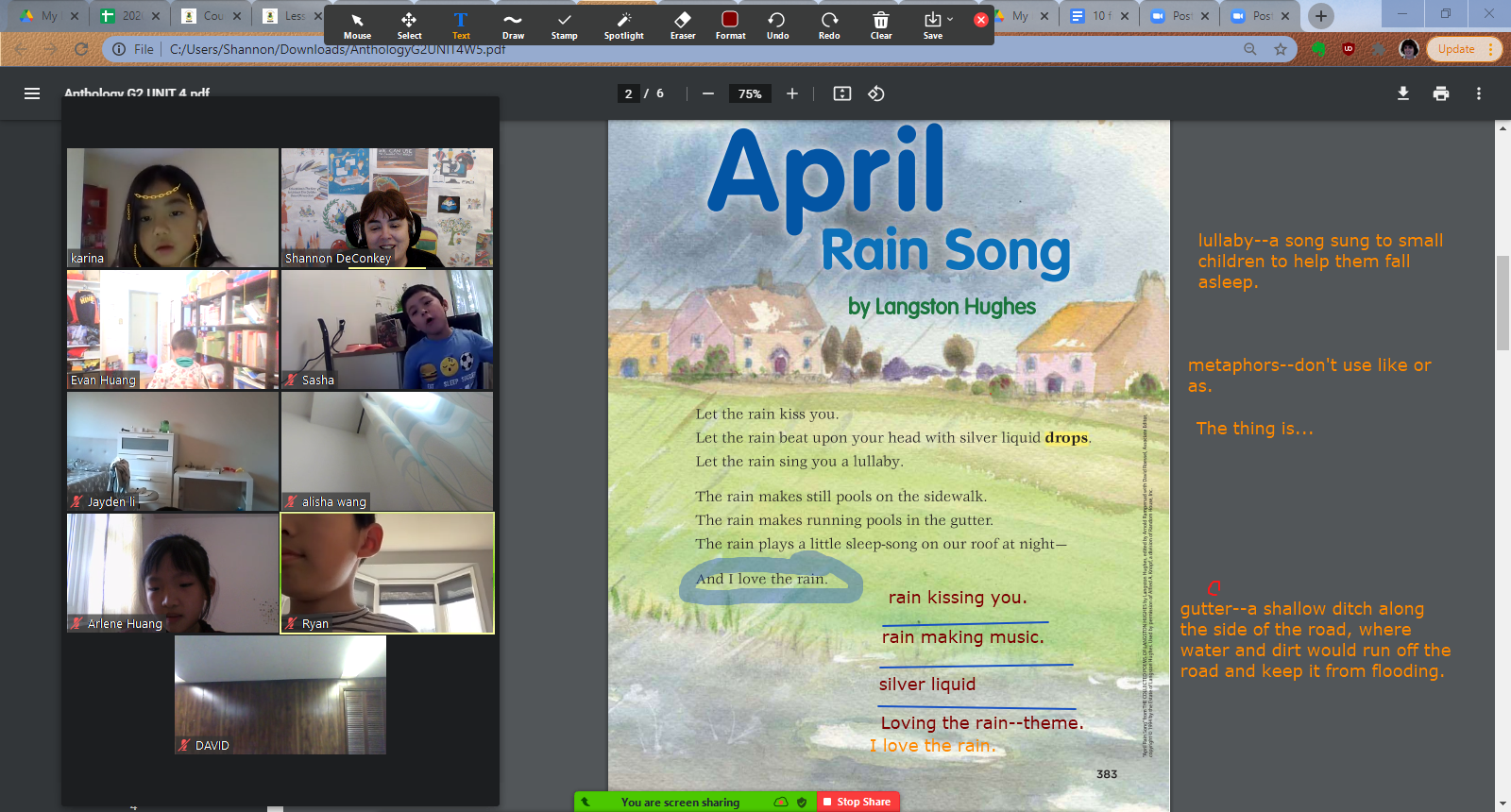Activate the Text annotation tool
Screen dimensions: 1511x812
coord(461,25)
